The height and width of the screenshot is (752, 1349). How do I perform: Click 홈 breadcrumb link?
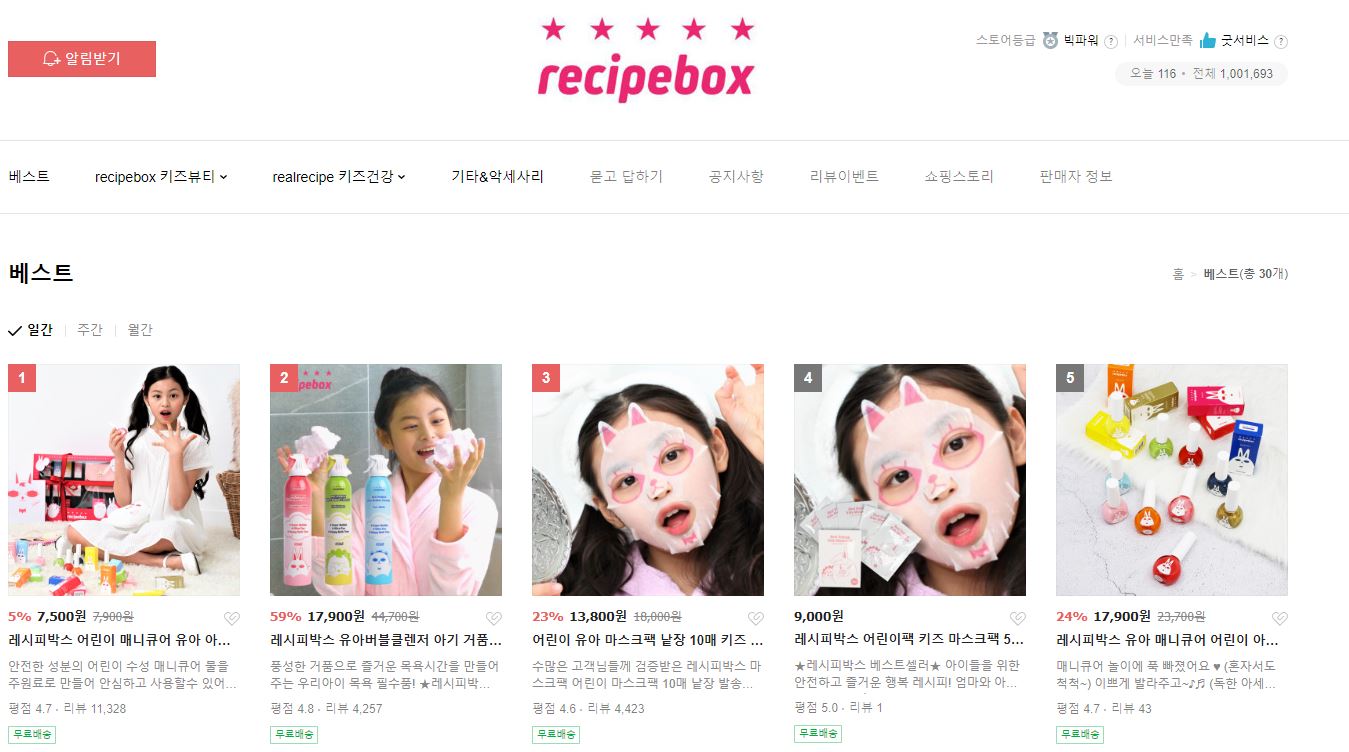pos(1178,274)
